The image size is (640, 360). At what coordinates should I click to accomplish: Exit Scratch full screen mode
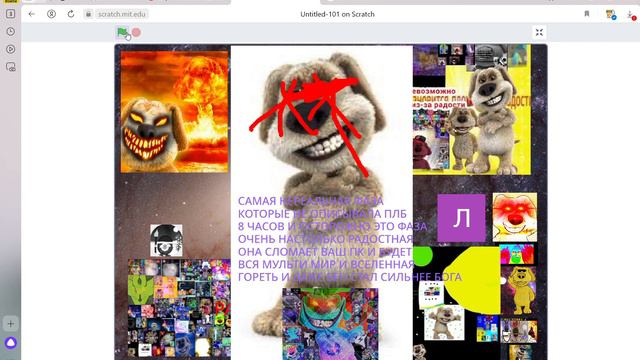click(x=539, y=33)
